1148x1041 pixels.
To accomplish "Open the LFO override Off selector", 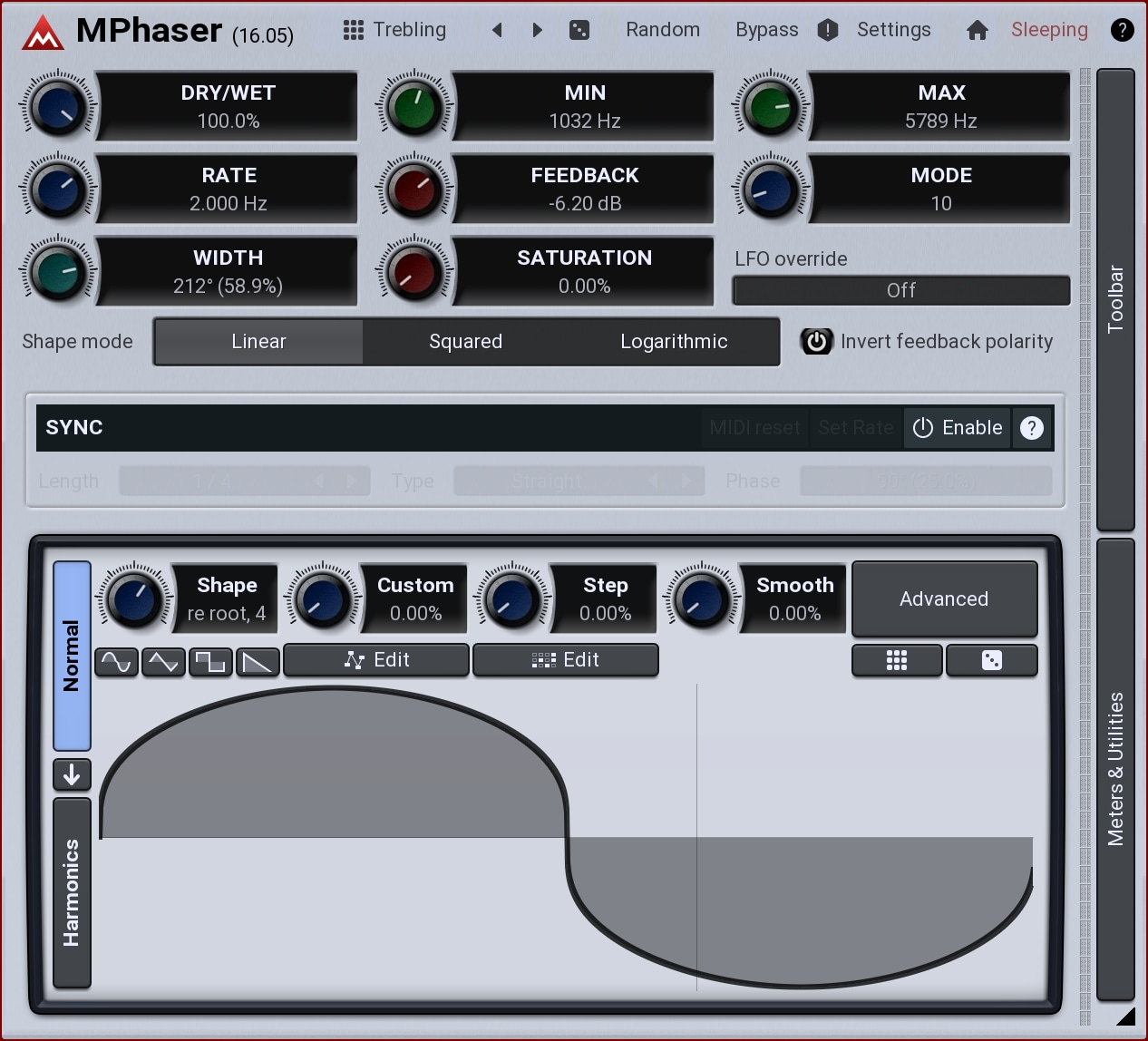I will point(901,290).
